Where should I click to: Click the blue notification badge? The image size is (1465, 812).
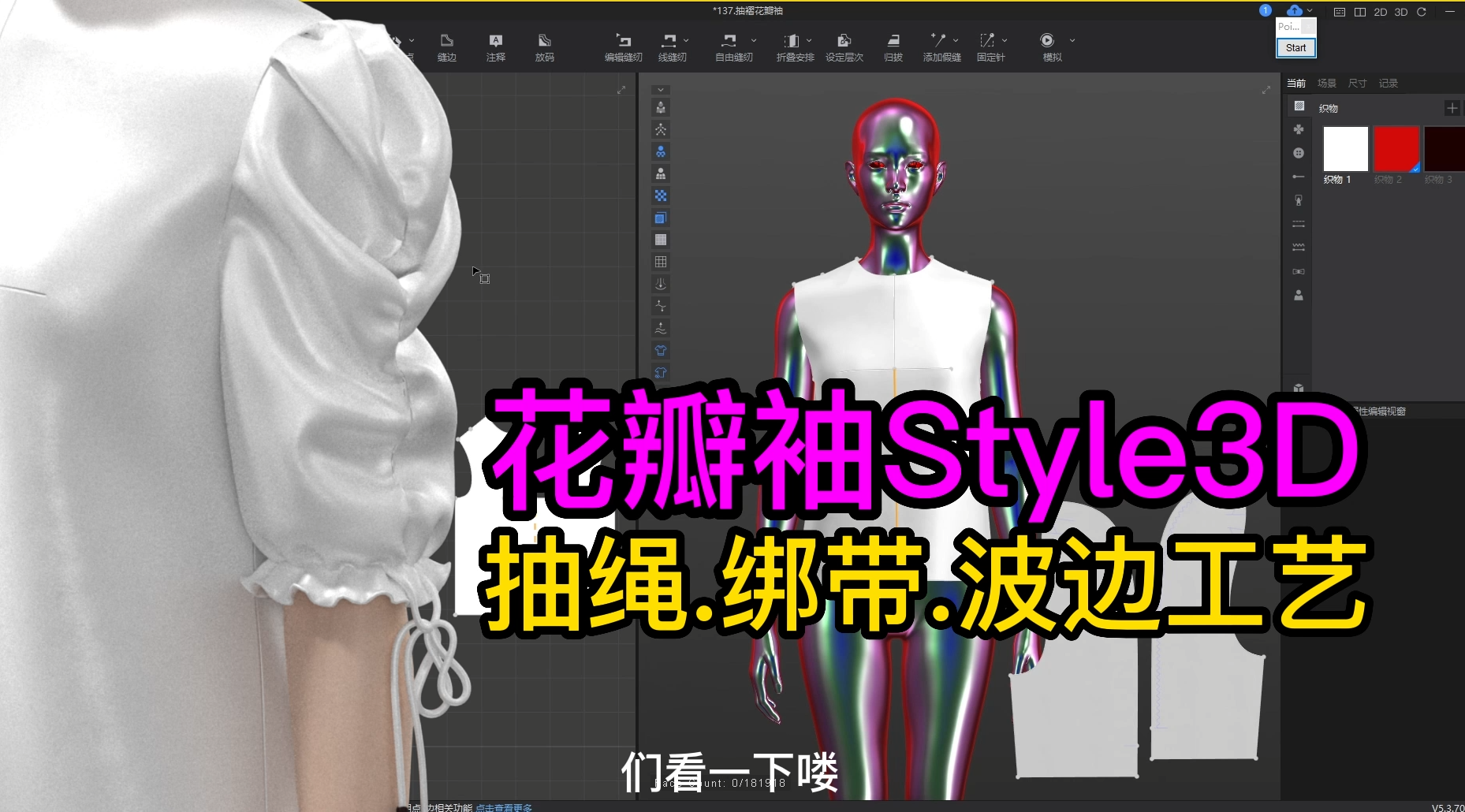[1266, 10]
